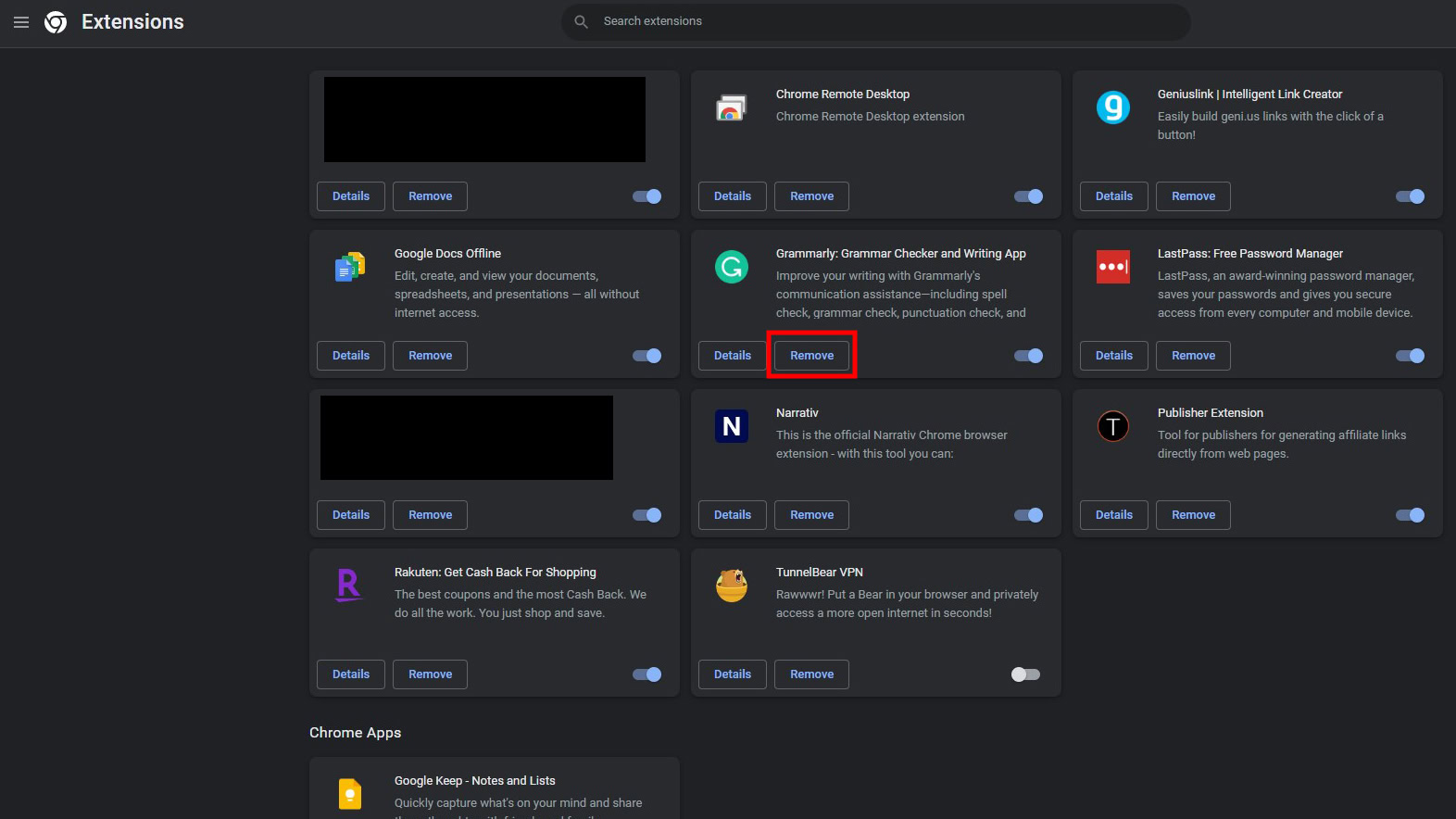Switch off the Rakuten extension toggle
1456x819 pixels.
647,674
